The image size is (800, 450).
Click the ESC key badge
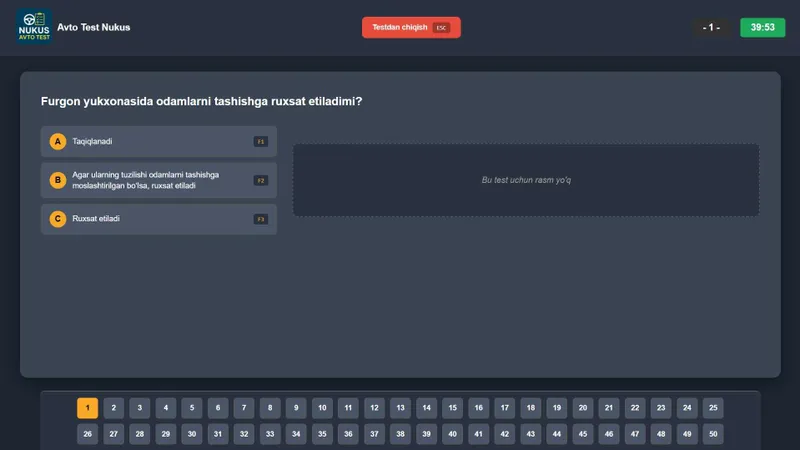click(441, 28)
